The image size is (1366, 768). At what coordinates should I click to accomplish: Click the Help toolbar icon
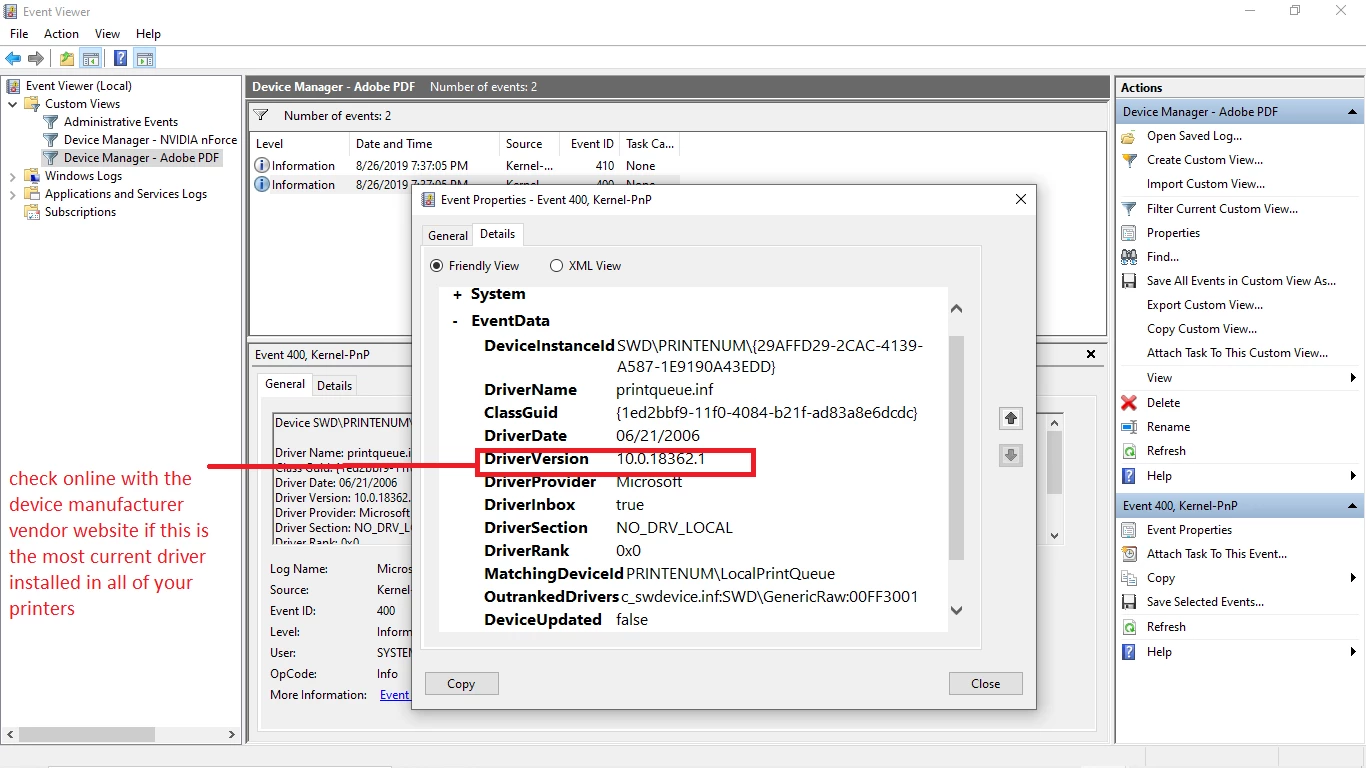pos(120,58)
